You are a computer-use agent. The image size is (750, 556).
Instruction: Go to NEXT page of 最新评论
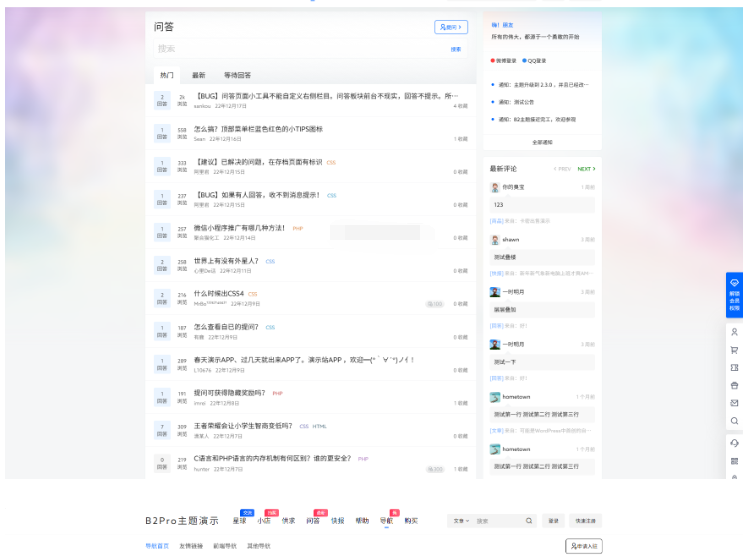click(x=586, y=169)
